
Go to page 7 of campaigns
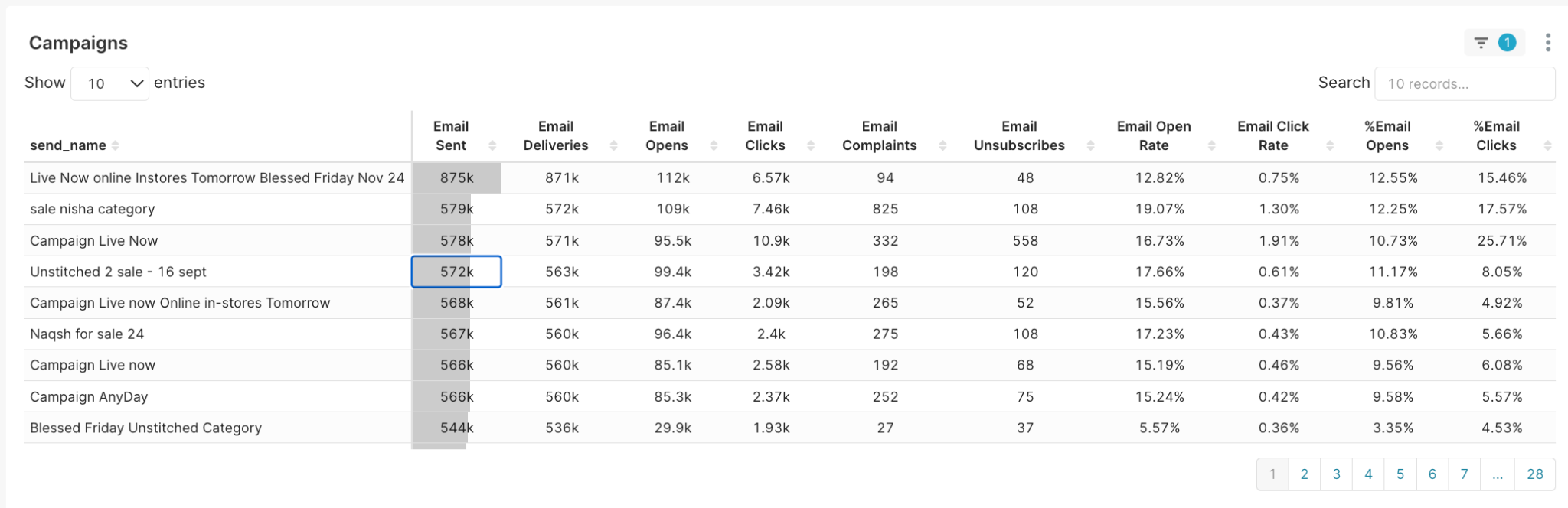1464,474
